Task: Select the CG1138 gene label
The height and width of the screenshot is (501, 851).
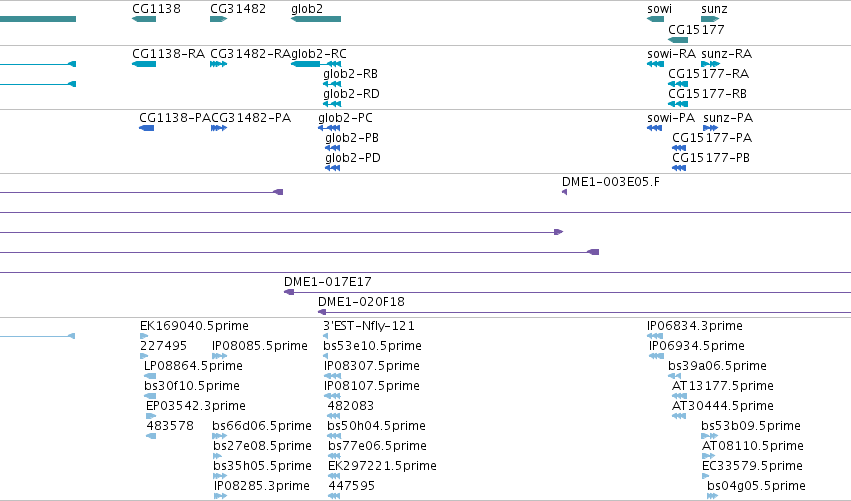Action: point(156,9)
